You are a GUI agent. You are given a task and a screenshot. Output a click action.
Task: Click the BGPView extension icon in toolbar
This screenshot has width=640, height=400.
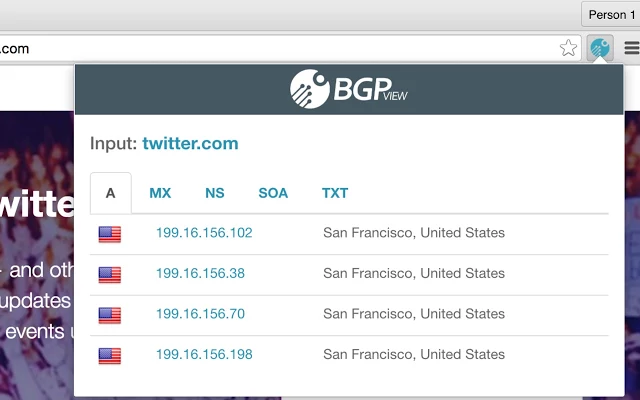coord(600,47)
